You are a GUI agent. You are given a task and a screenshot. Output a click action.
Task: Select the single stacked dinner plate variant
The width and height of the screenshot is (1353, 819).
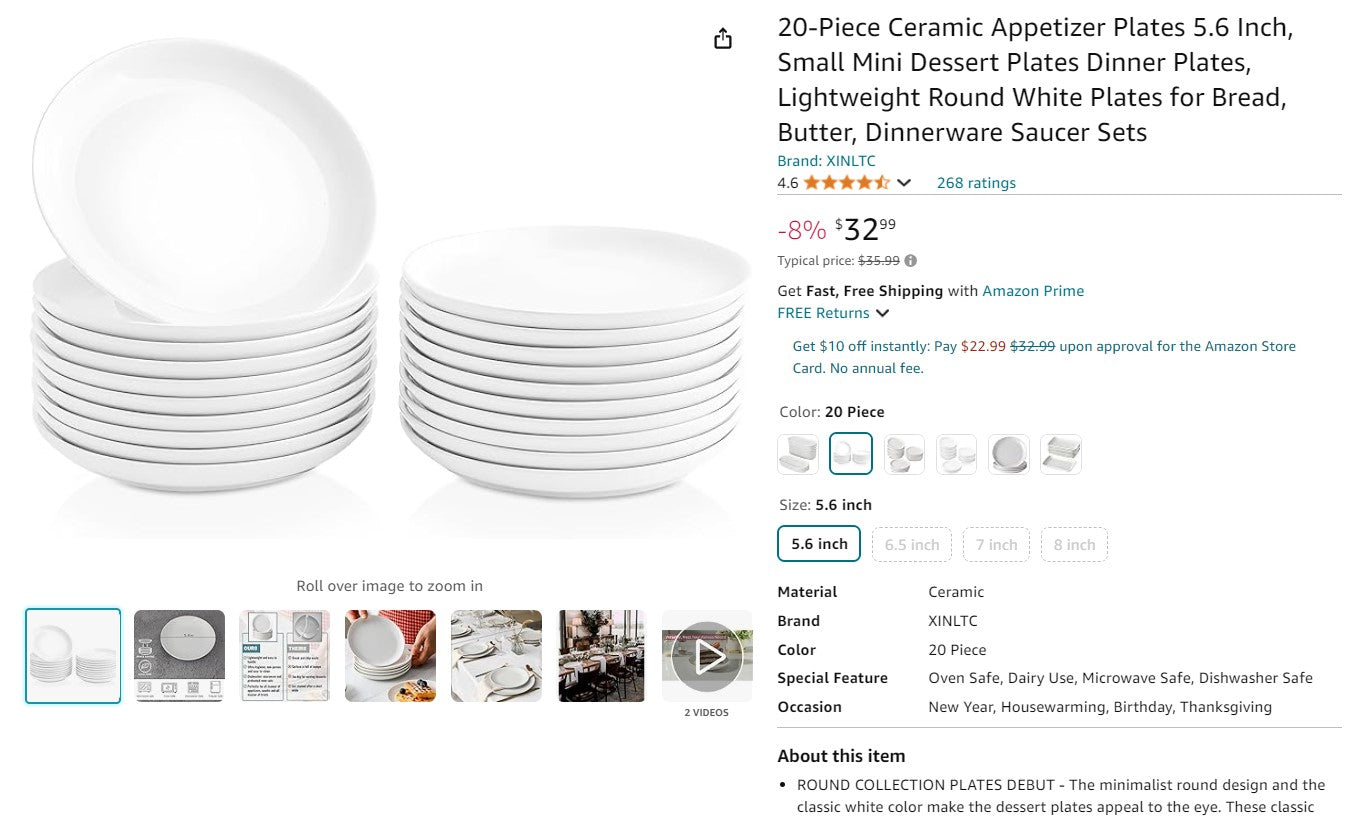1009,453
